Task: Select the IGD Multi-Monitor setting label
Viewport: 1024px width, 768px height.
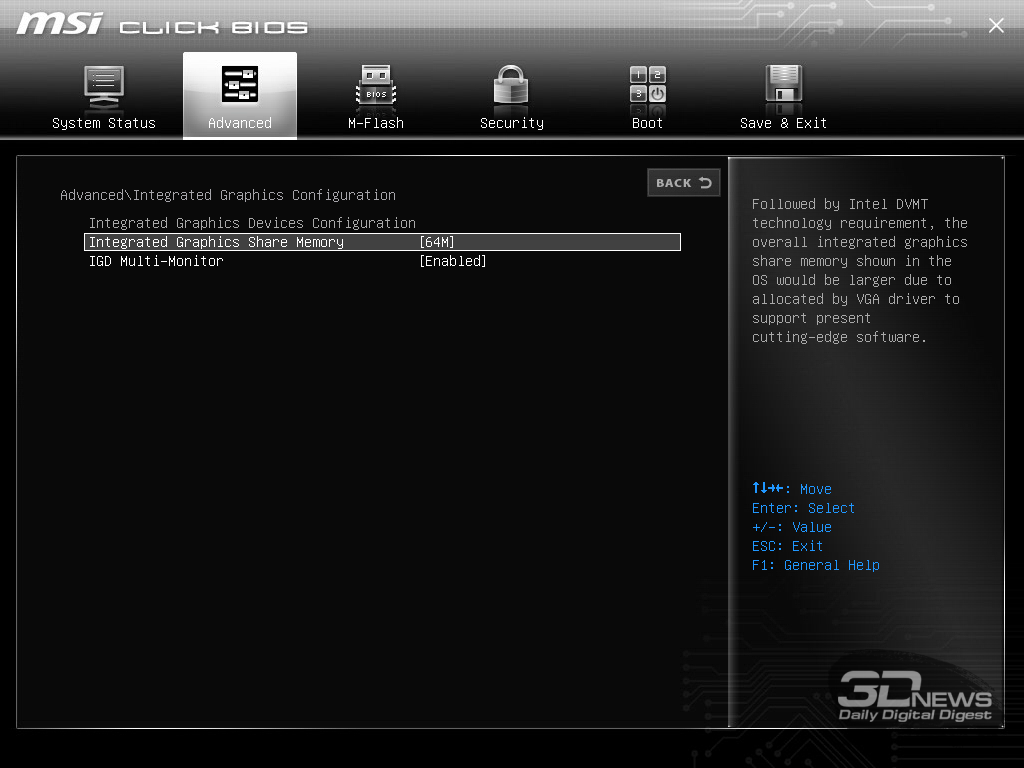Action: pos(156,261)
